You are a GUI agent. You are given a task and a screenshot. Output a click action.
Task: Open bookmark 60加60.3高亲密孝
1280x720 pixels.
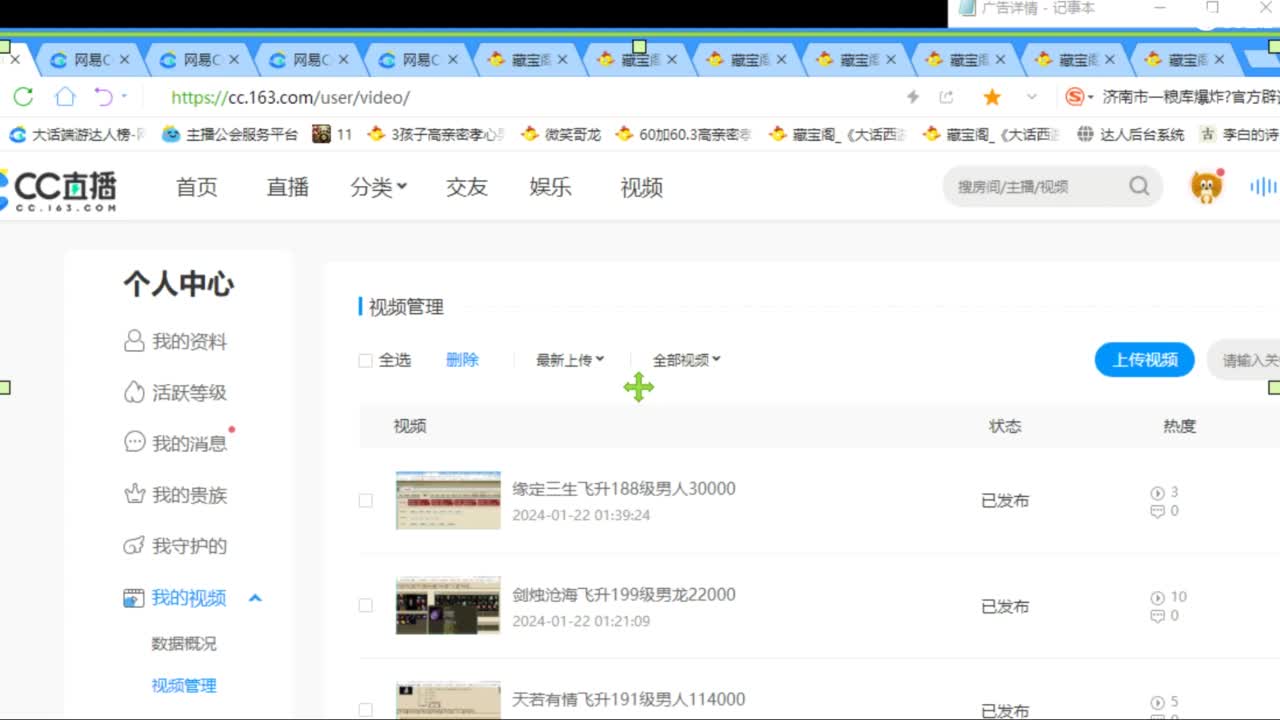pos(683,134)
